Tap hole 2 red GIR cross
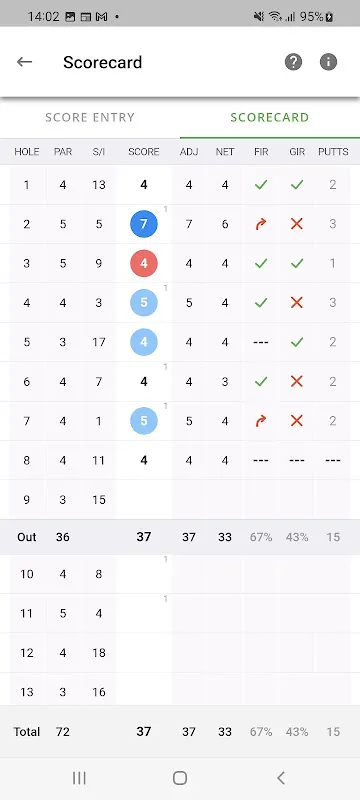The width and height of the screenshot is (360, 800). tap(297, 224)
